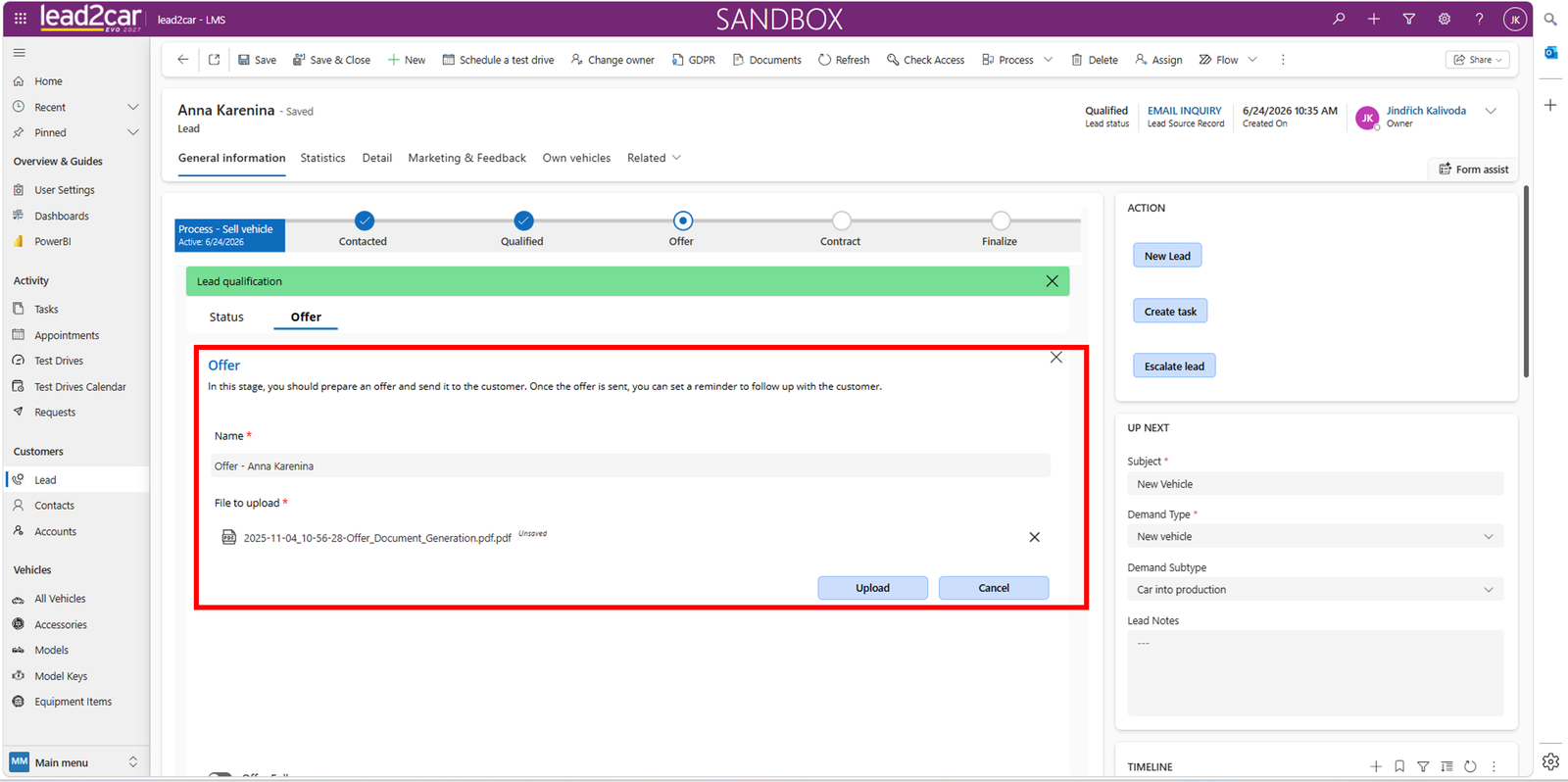
Task: Select the Finalize process stage circle
Action: [1001, 220]
